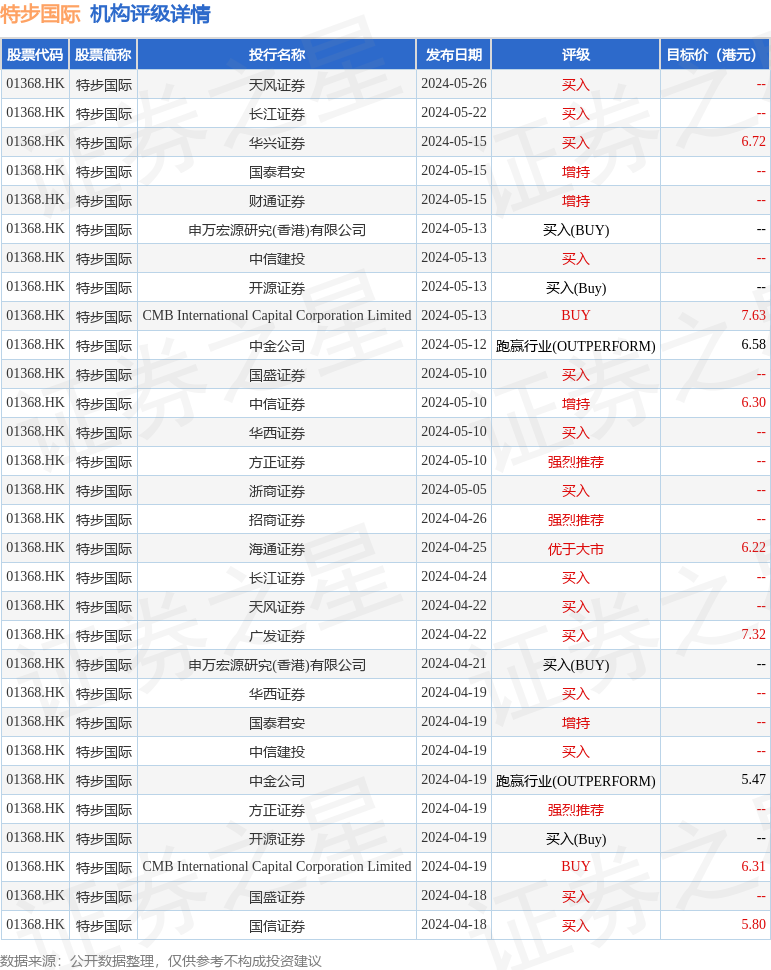This screenshot has height=970, width=771.
Task: Click 国盛证券 in the 2024-04-18 row
Action: coord(277,897)
